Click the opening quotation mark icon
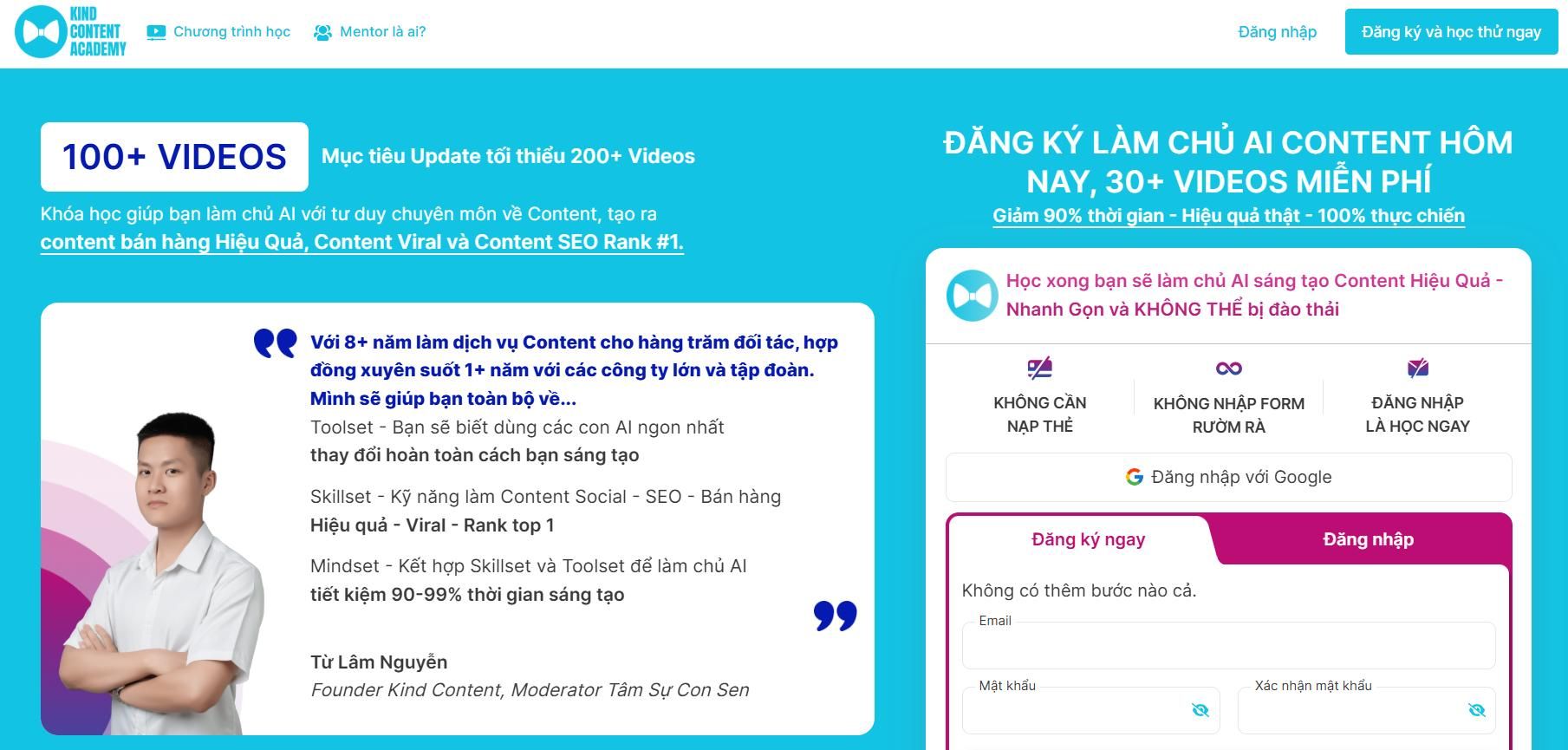The height and width of the screenshot is (750, 1568). click(x=275, y=342)
